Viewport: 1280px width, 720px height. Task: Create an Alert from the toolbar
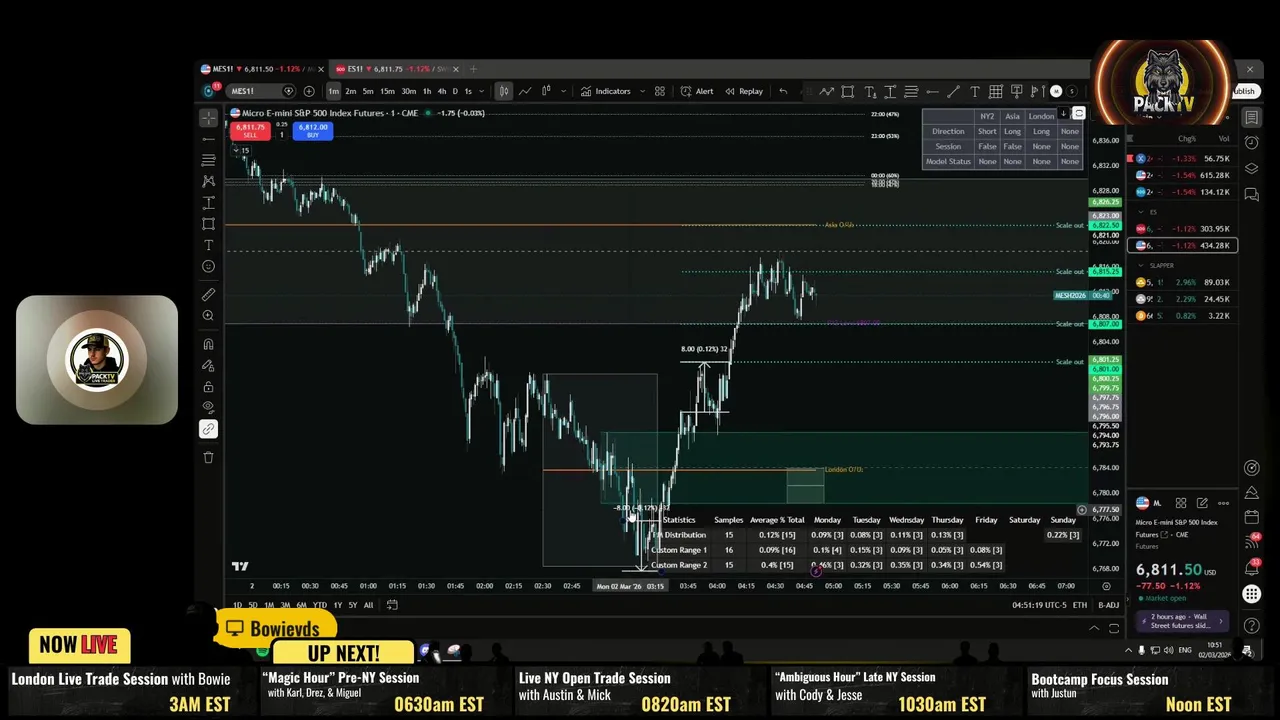coord(697,91)
